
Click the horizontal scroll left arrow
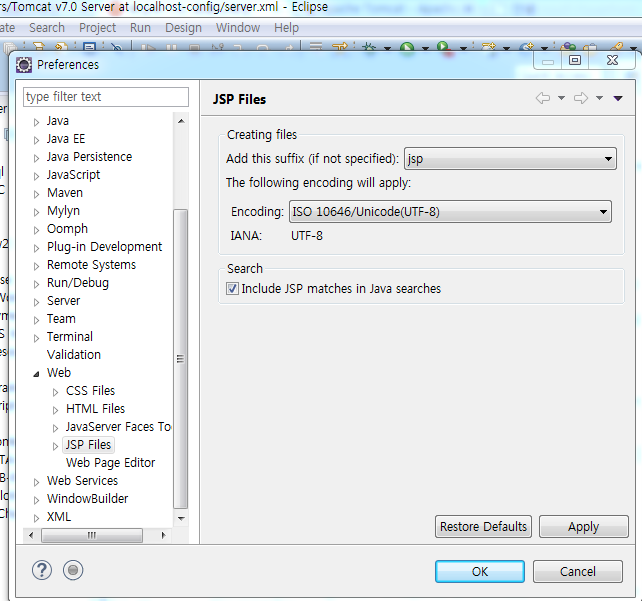(31, 535)
